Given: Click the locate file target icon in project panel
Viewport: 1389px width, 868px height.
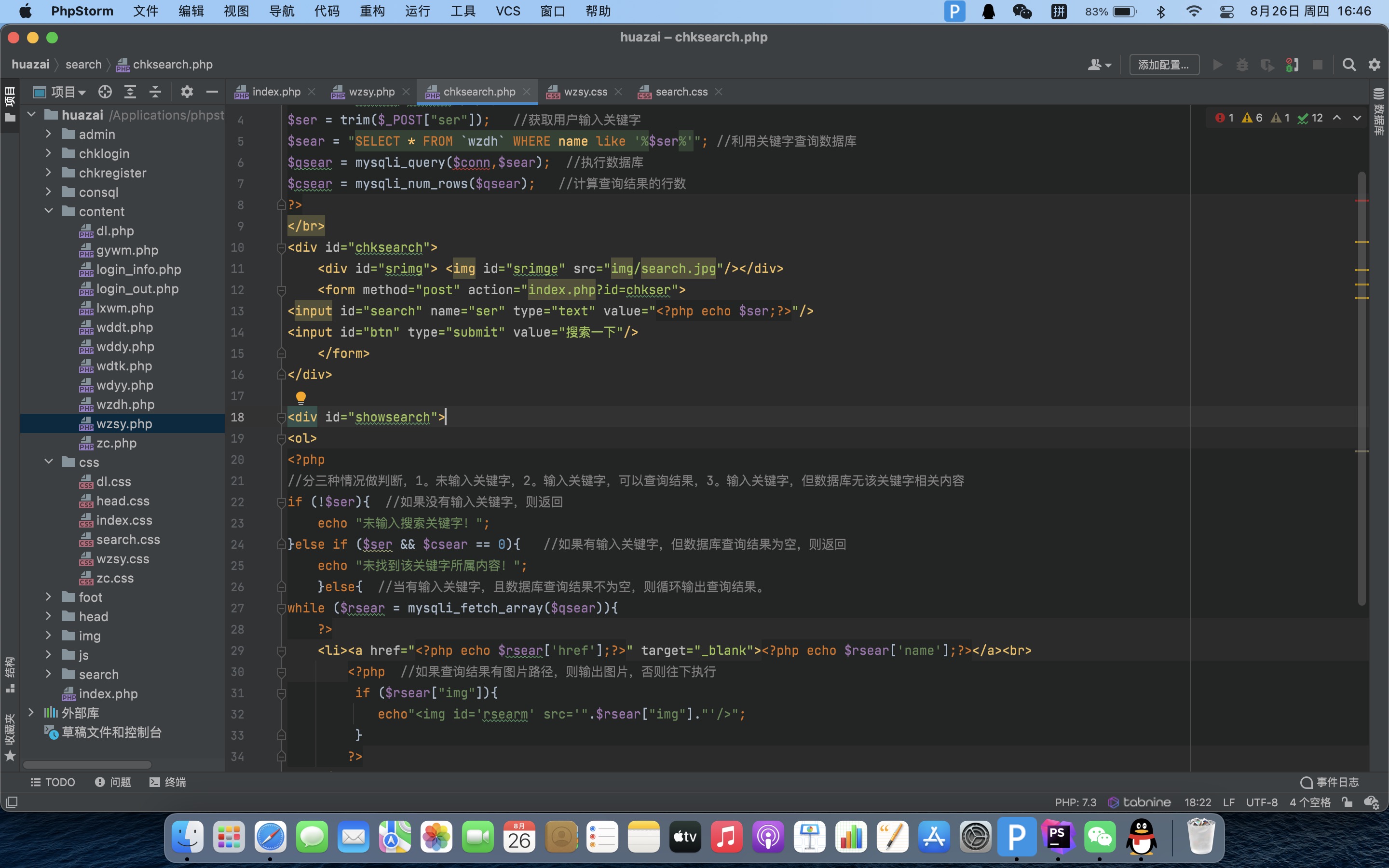Looking at the screenshot, I should (105, 92).
